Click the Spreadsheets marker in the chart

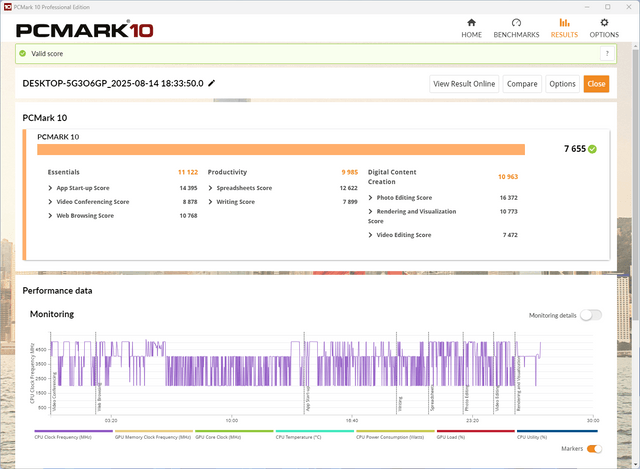[432, 399]
